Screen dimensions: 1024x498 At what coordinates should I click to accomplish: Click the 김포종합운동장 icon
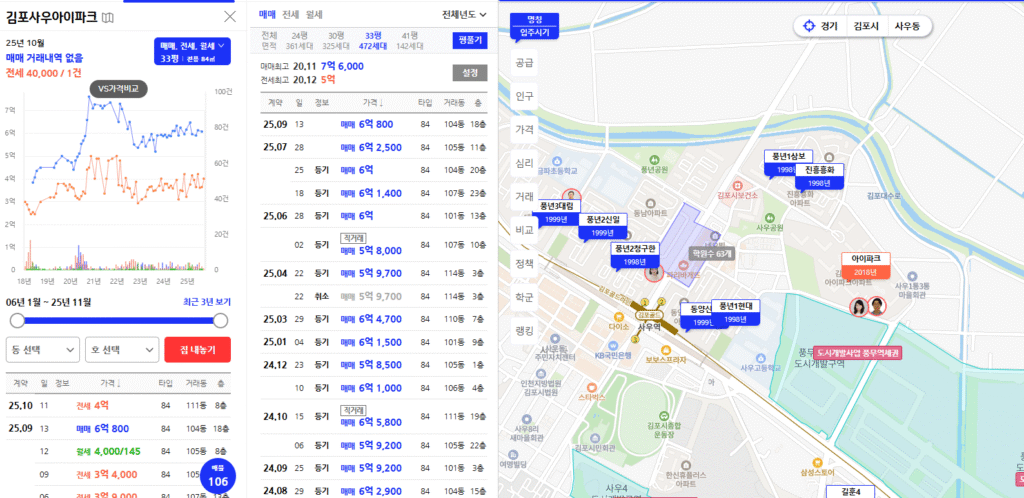[664, 415]
